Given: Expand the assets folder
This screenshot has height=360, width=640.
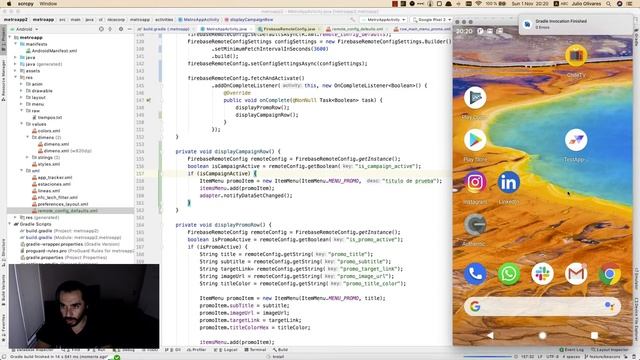Looking at the screenshot, I should [x=16, y=71].
